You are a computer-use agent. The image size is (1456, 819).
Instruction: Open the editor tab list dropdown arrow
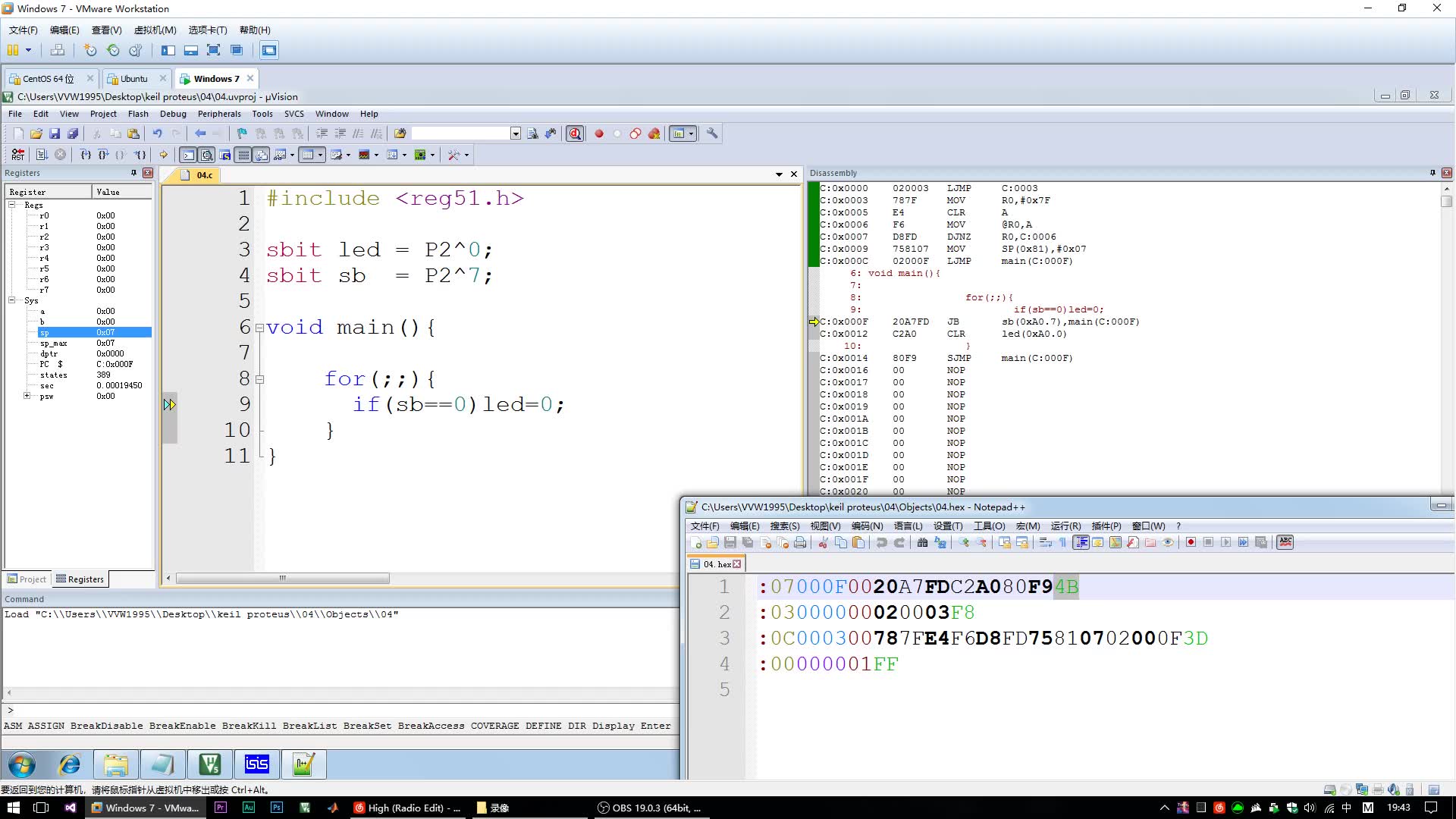pos(779,174)
